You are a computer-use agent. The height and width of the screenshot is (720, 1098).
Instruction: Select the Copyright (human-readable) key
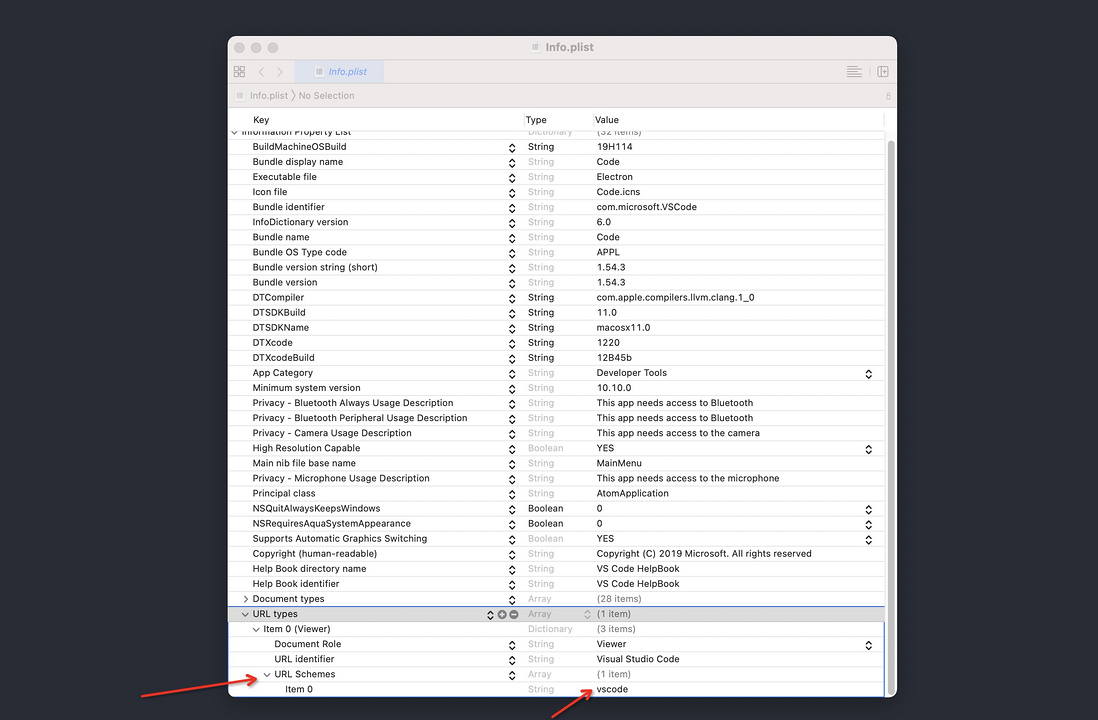click(x=314, y=553)
